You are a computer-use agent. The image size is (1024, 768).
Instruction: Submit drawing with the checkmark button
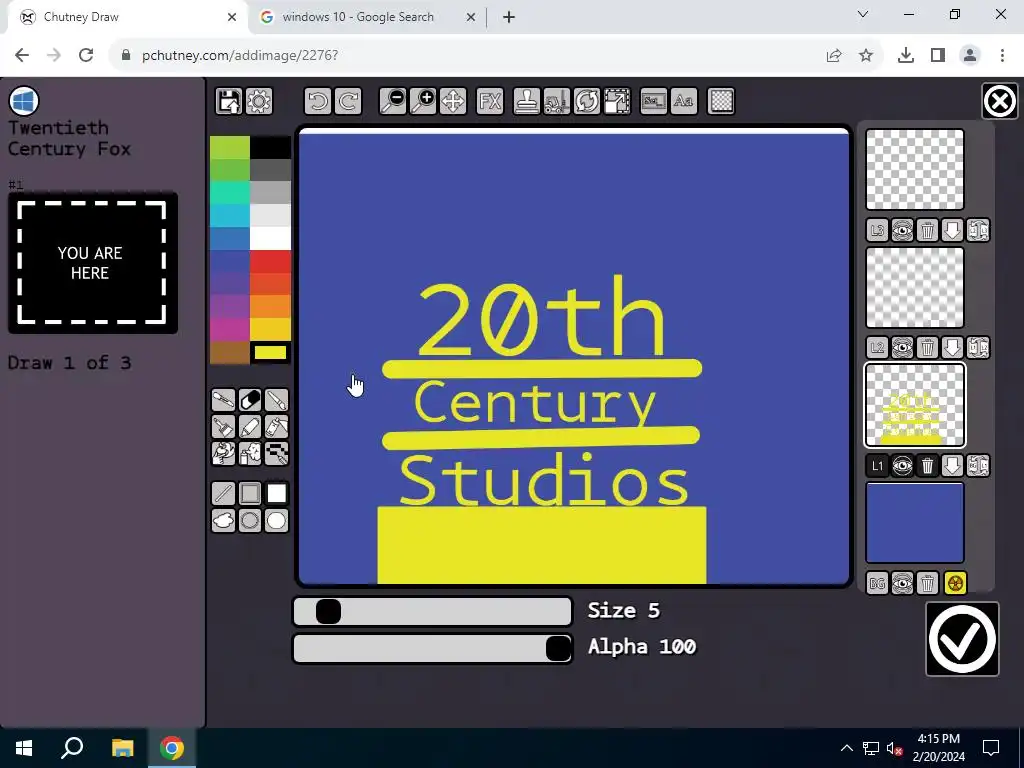[x=962, y=639]
